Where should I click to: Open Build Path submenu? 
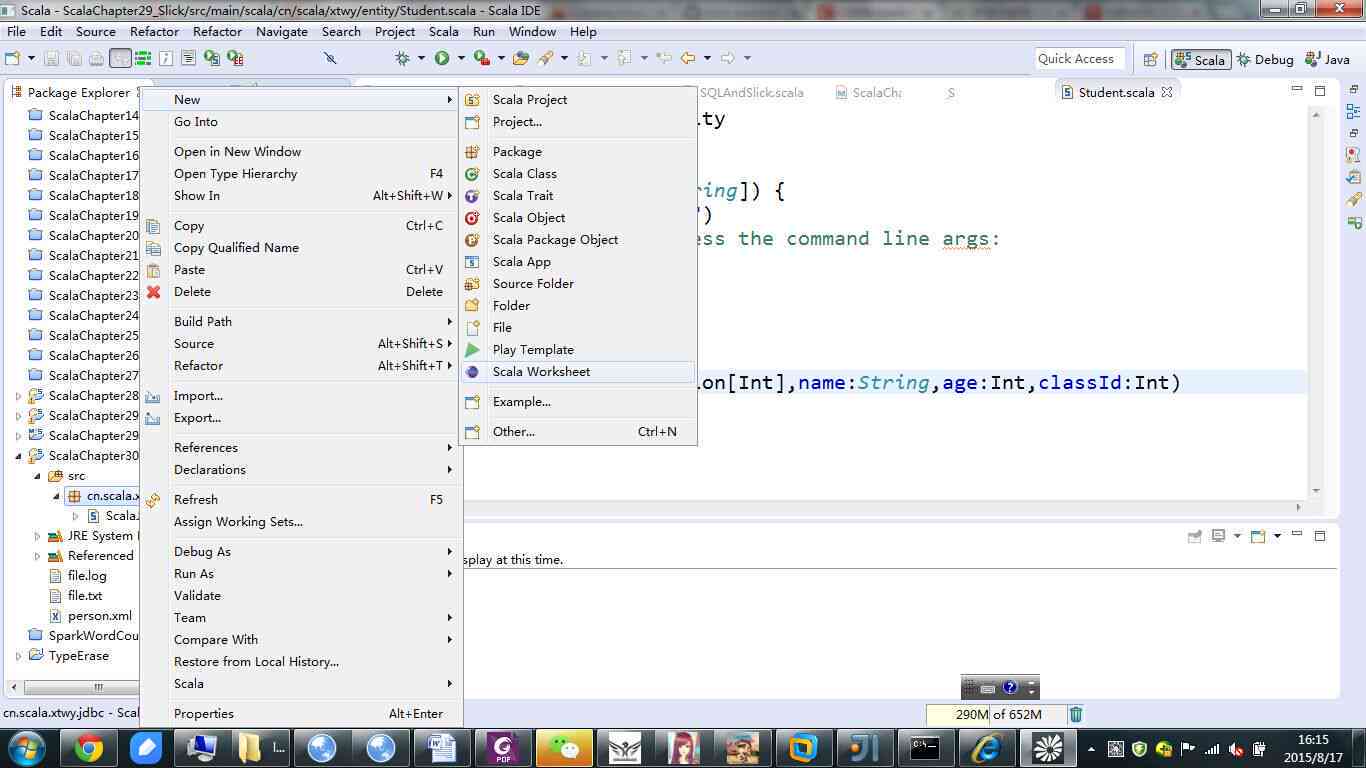point(300,322)
